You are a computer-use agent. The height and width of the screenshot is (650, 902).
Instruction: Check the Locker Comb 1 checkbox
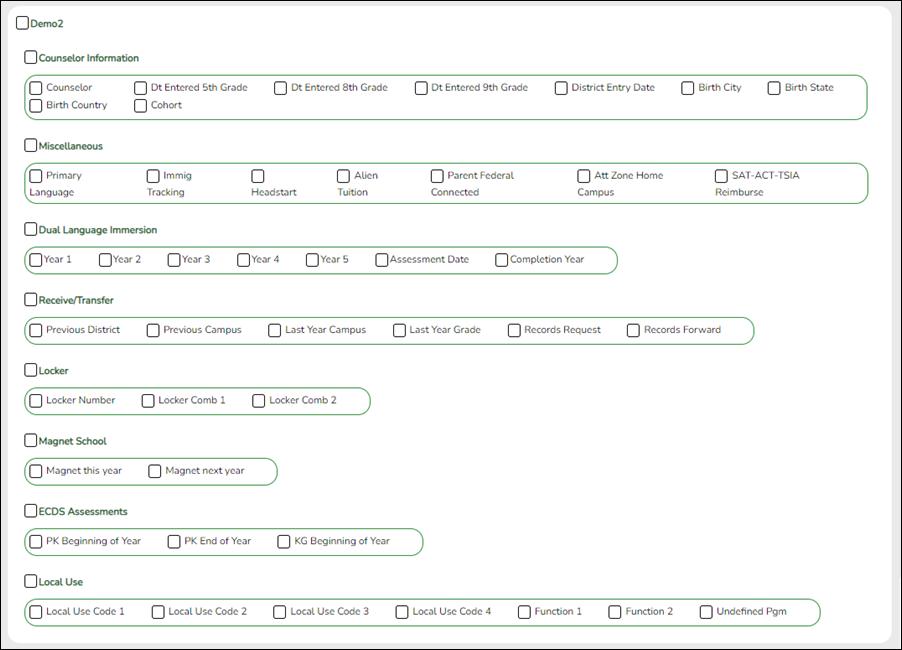click(146, 400)
